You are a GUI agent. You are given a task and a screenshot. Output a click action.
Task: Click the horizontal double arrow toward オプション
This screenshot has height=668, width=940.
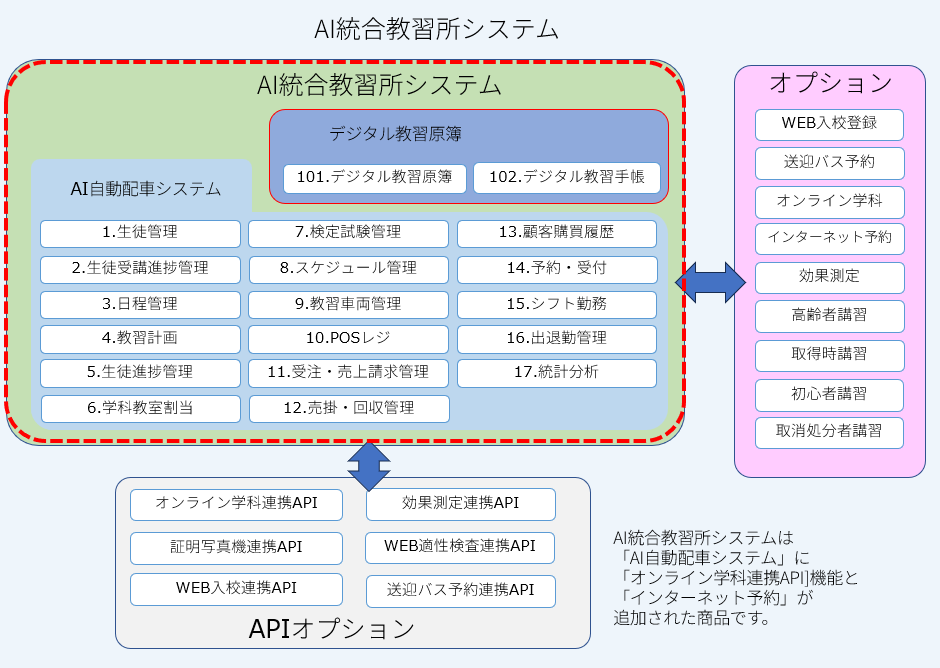(710, 282)
